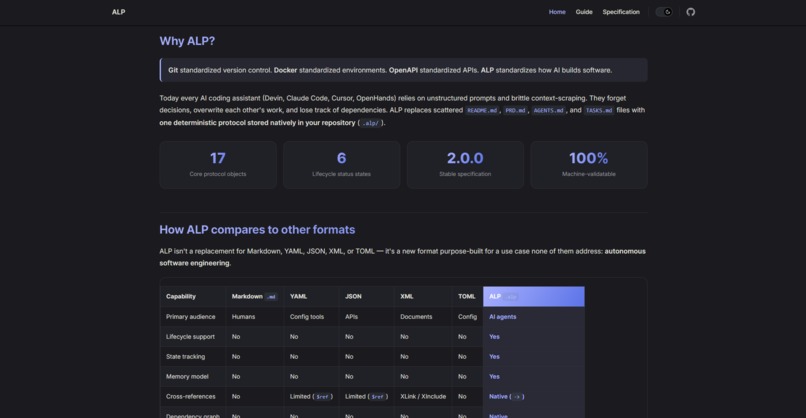This screenshot has height=418, width=806.
Task: Toggle the dark mode switch
Action: [664, 12]
